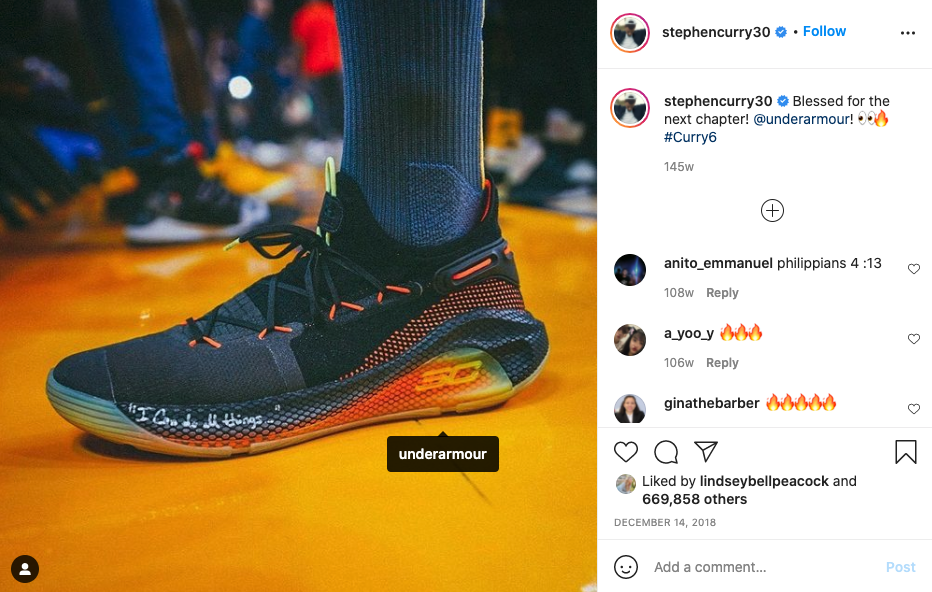Follow stephencurry30

(x=824, y=32)
